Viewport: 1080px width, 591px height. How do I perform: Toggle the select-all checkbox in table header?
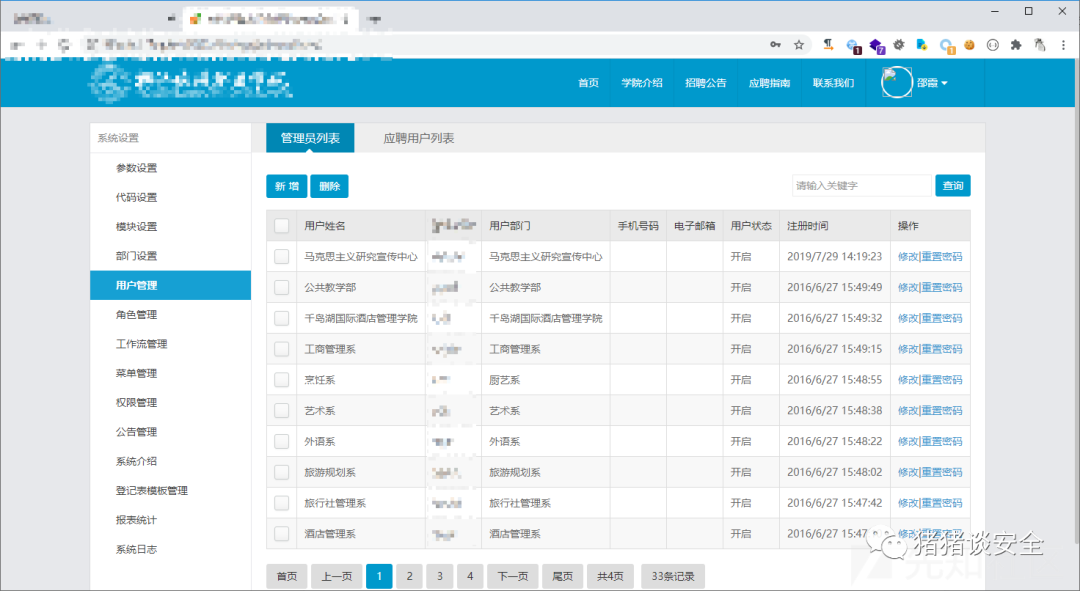282,226
